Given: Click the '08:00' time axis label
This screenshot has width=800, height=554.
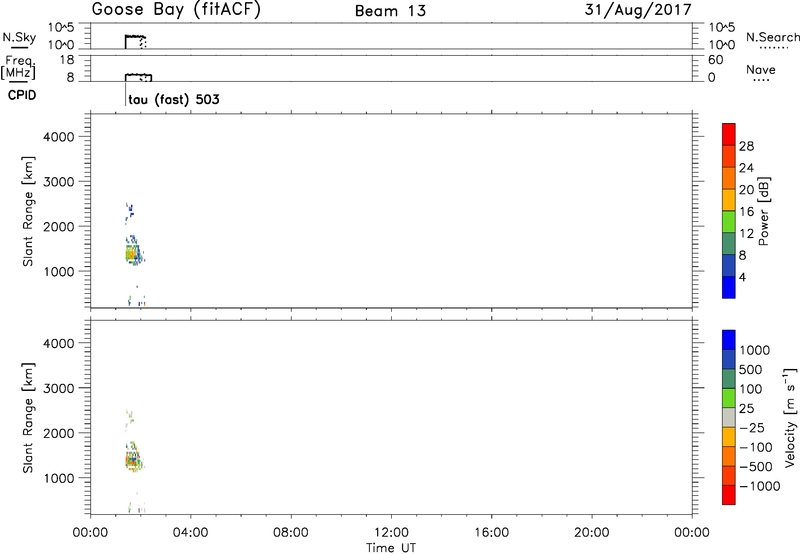Looking at the screenshot, I should [291, 533].
